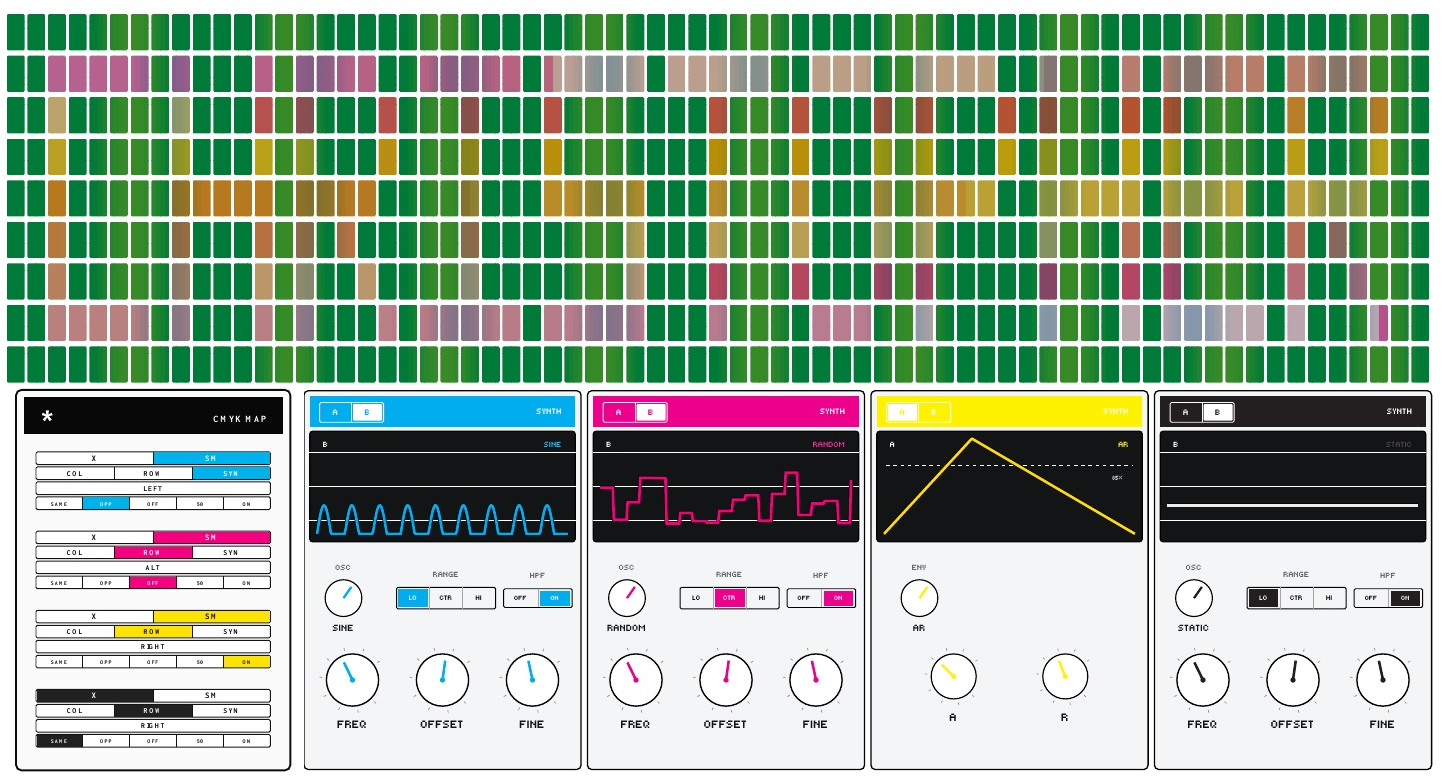Image resolution: width=1442 pixels, height=778 pixels.
Task: Select SYN in the magenta map section
Action: point(231,552)
